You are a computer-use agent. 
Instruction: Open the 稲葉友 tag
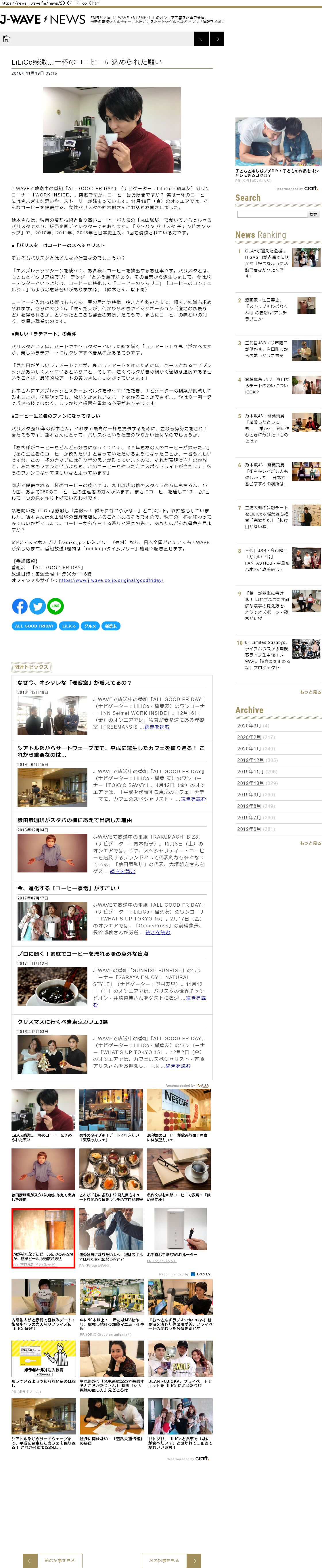(x=110, y=626)
